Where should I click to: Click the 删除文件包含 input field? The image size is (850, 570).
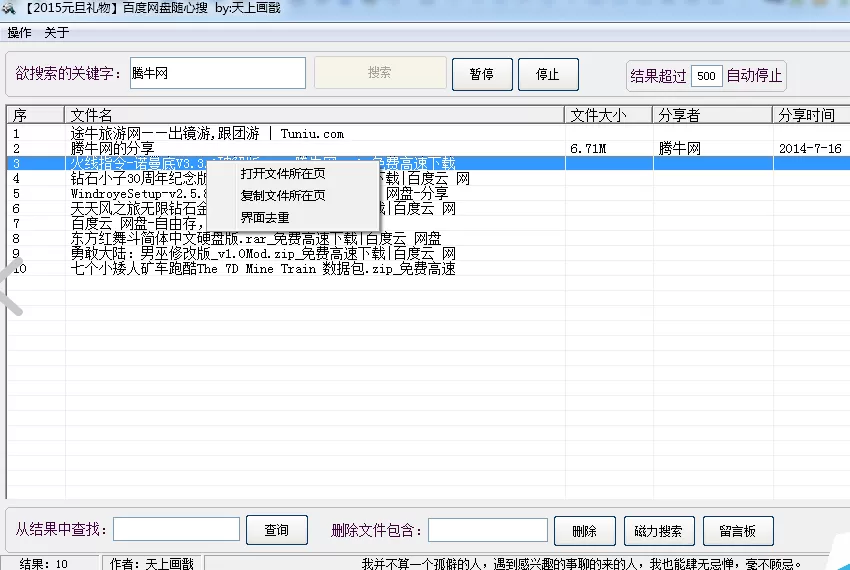pyautogui.click(x=488, y=530)
